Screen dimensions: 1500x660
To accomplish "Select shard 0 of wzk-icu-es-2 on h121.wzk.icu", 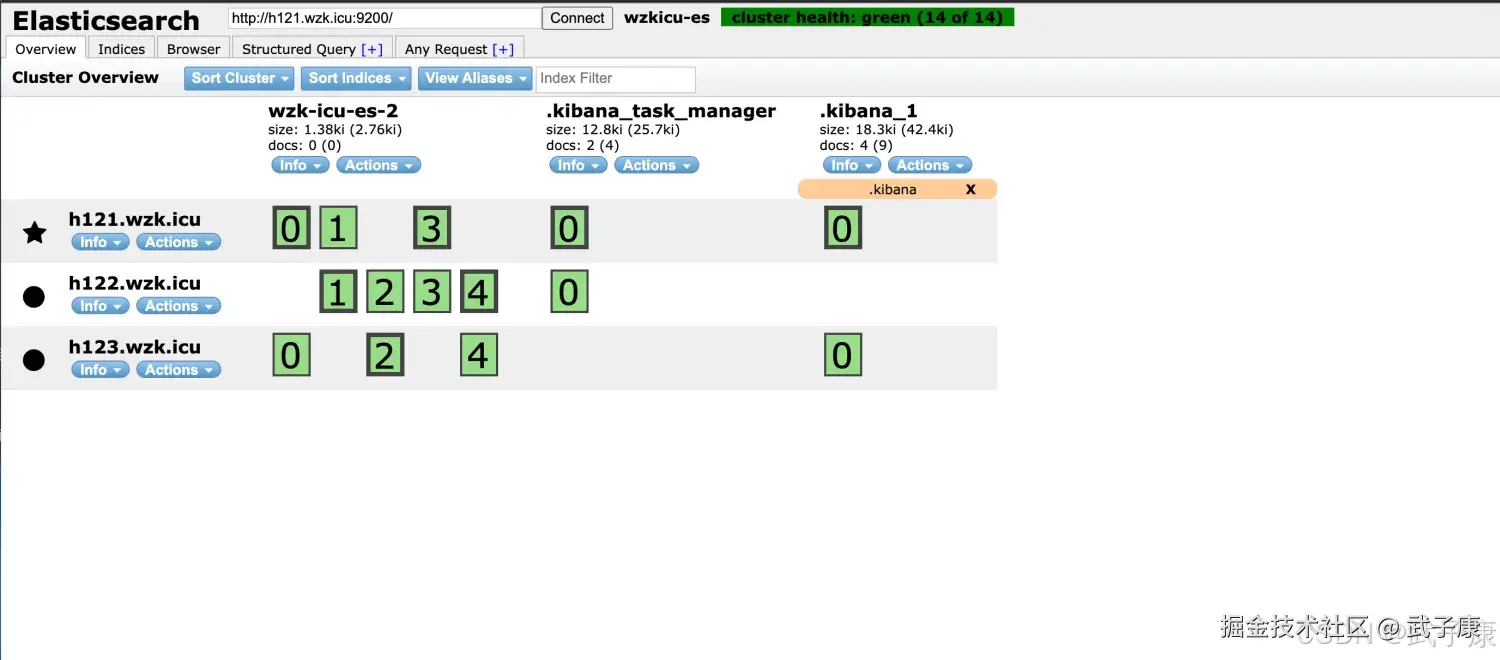I will 290,227.
